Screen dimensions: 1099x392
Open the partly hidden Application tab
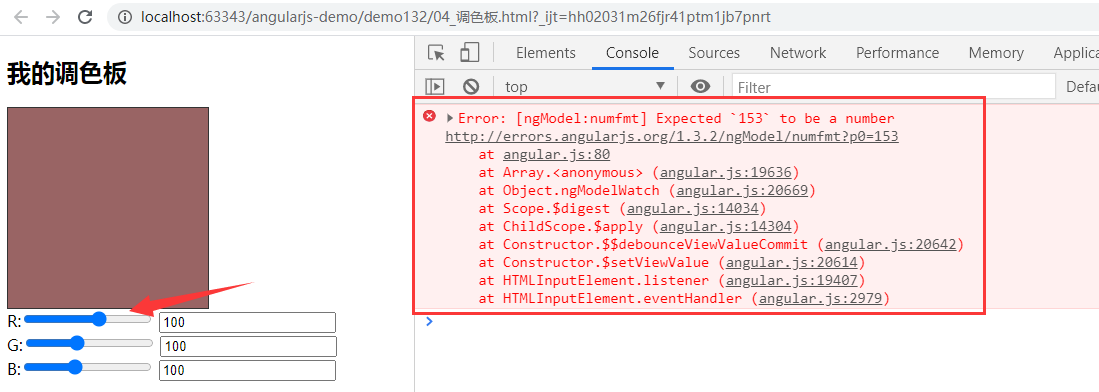tap(1075, 53)
